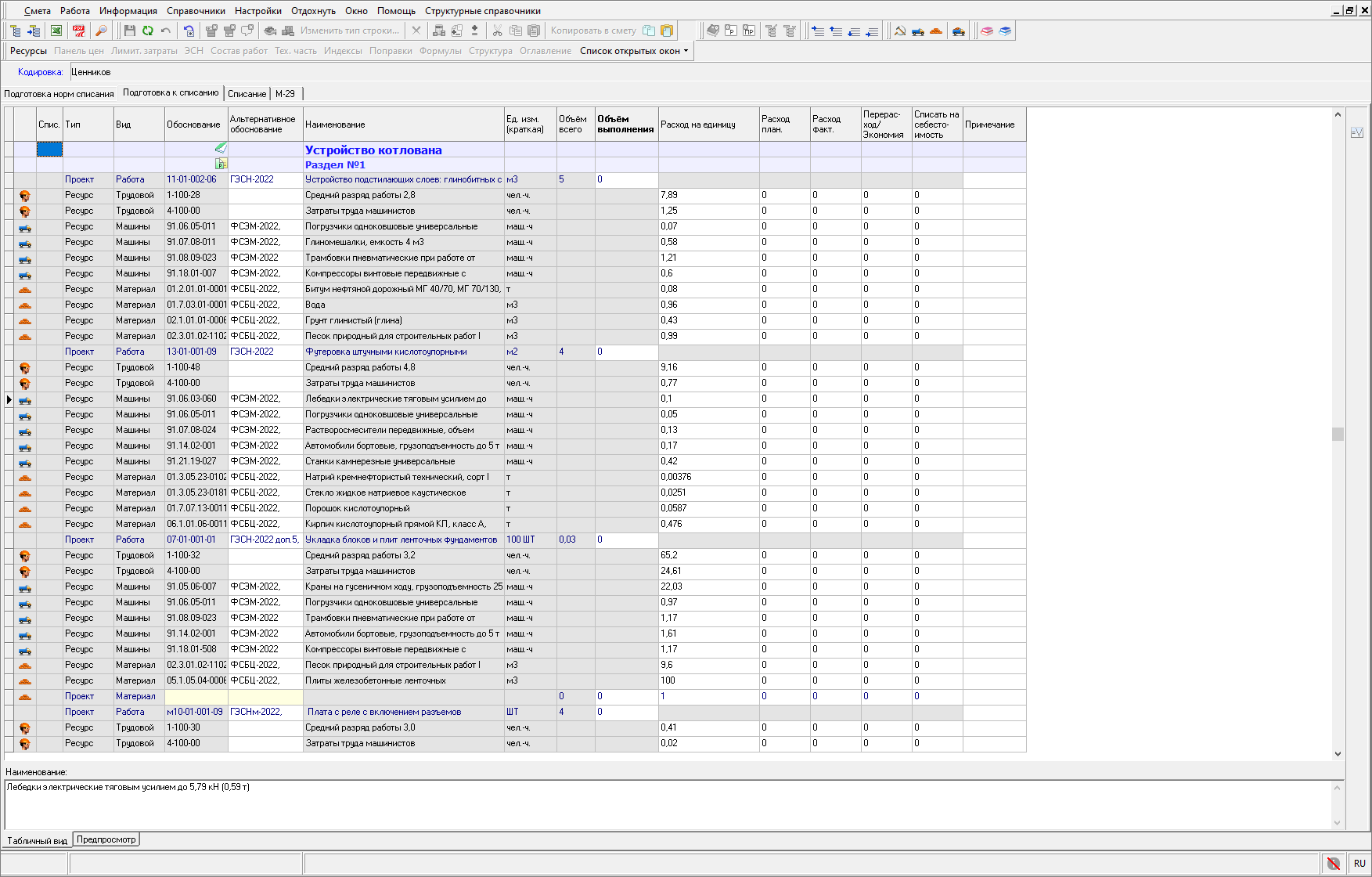
Task: Click the hammer and sickle labor icon
Action: (900, 31)
